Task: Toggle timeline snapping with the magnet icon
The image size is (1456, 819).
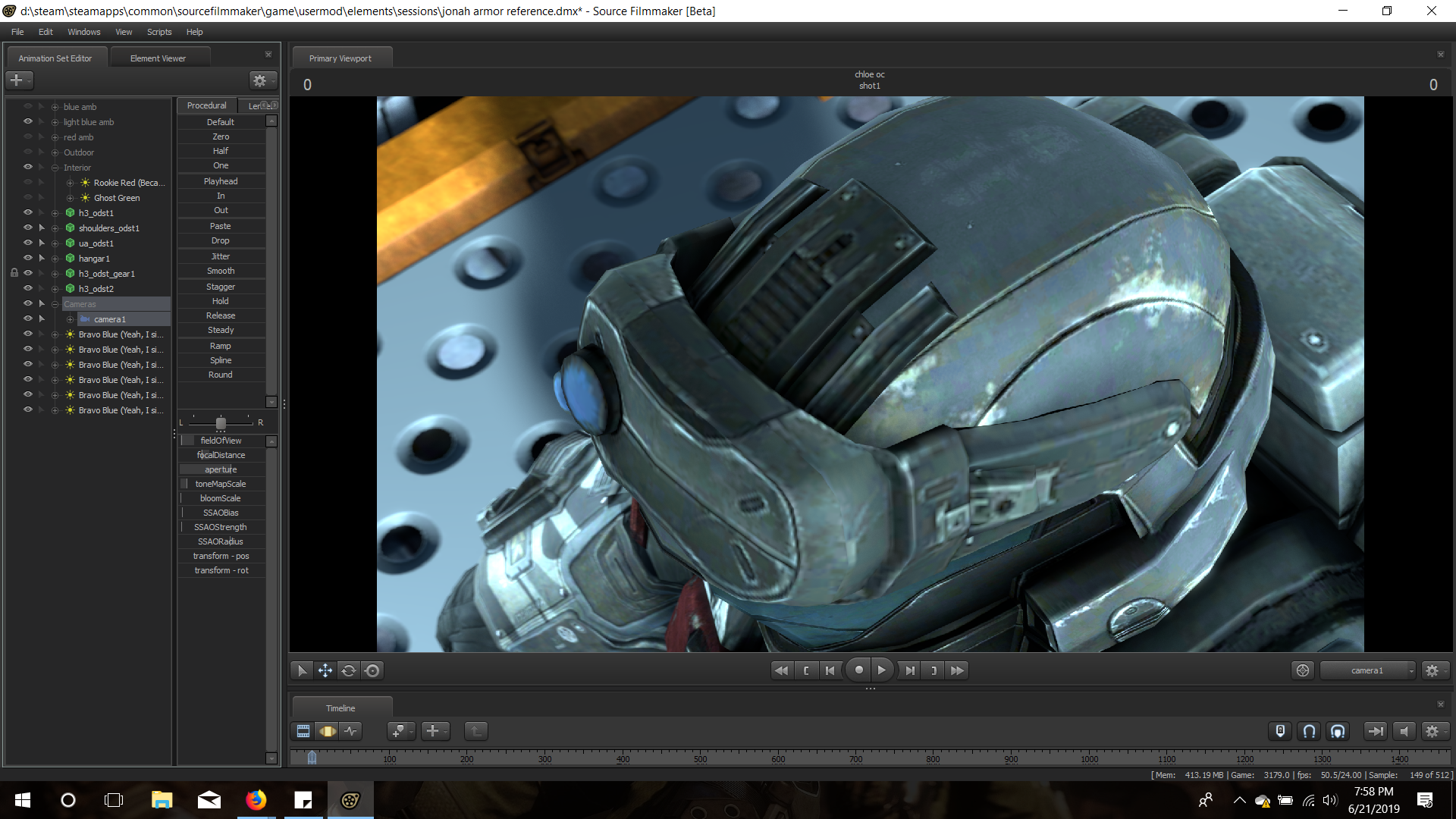Action: pyautogui.click(x=1309, y=731)
